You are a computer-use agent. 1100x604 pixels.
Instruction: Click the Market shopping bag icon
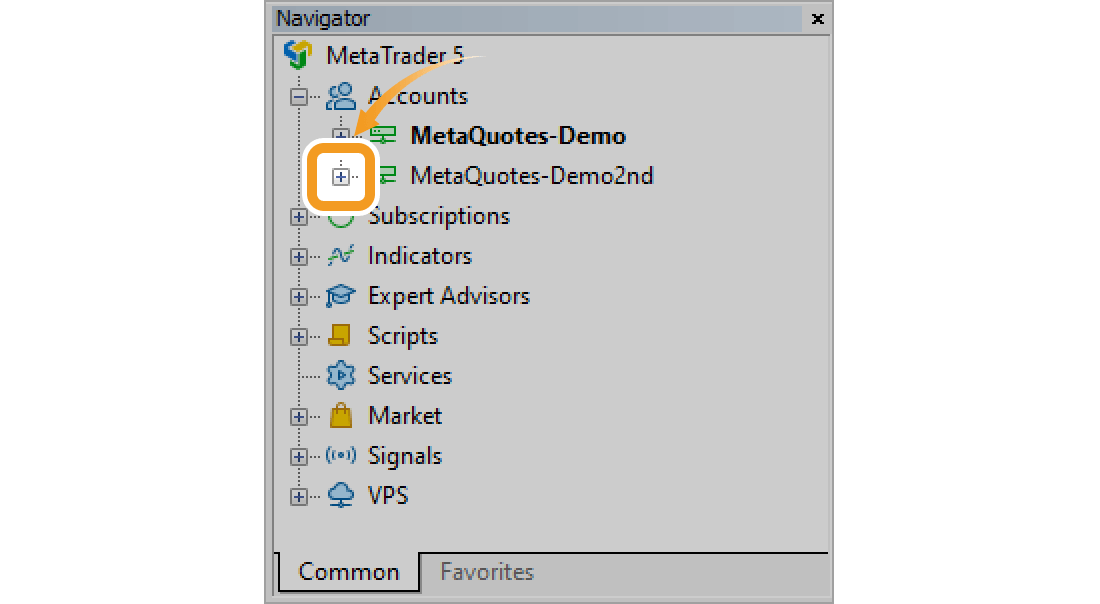coord(341,416)
